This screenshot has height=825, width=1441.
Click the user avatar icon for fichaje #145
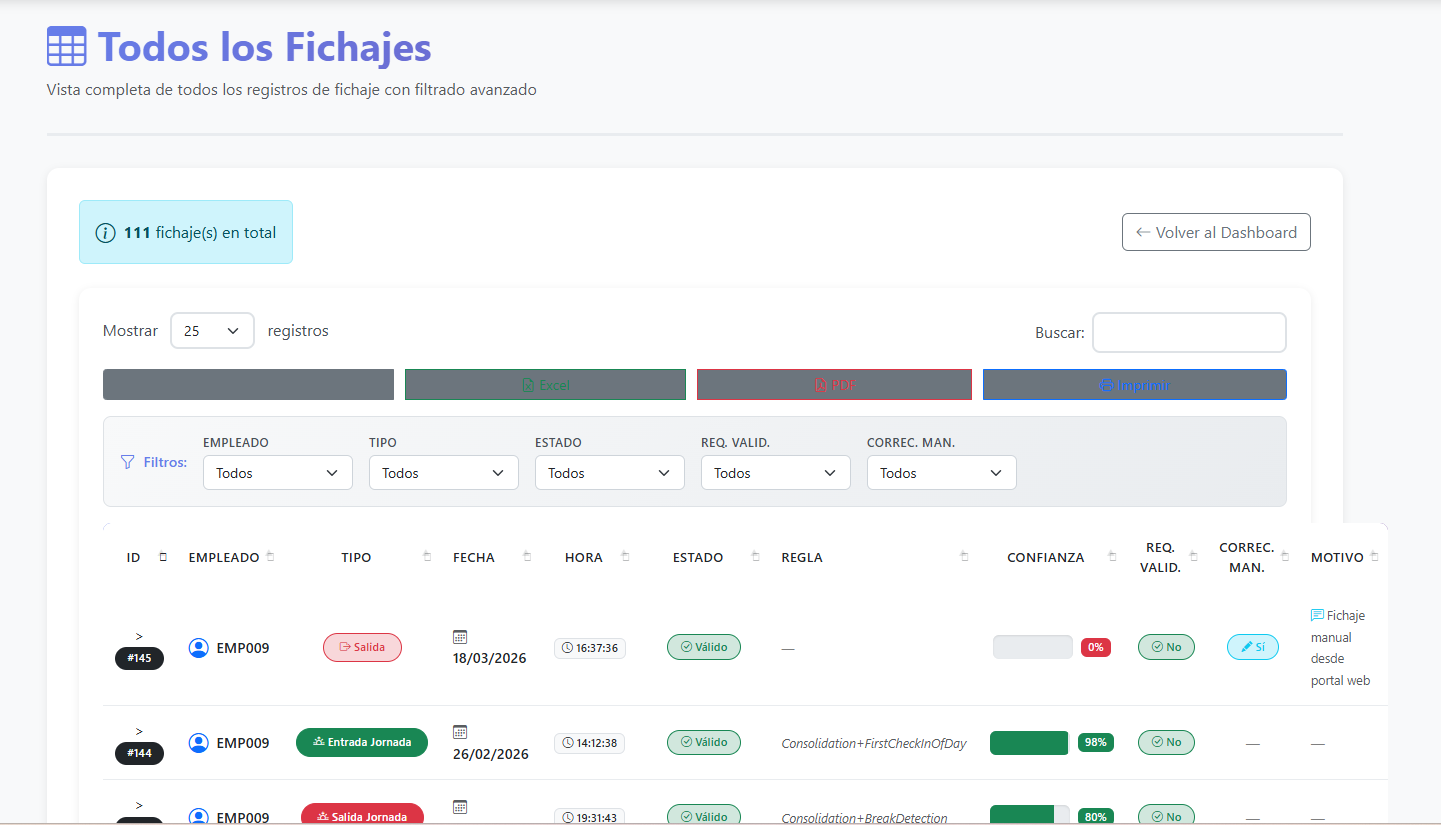198,648
